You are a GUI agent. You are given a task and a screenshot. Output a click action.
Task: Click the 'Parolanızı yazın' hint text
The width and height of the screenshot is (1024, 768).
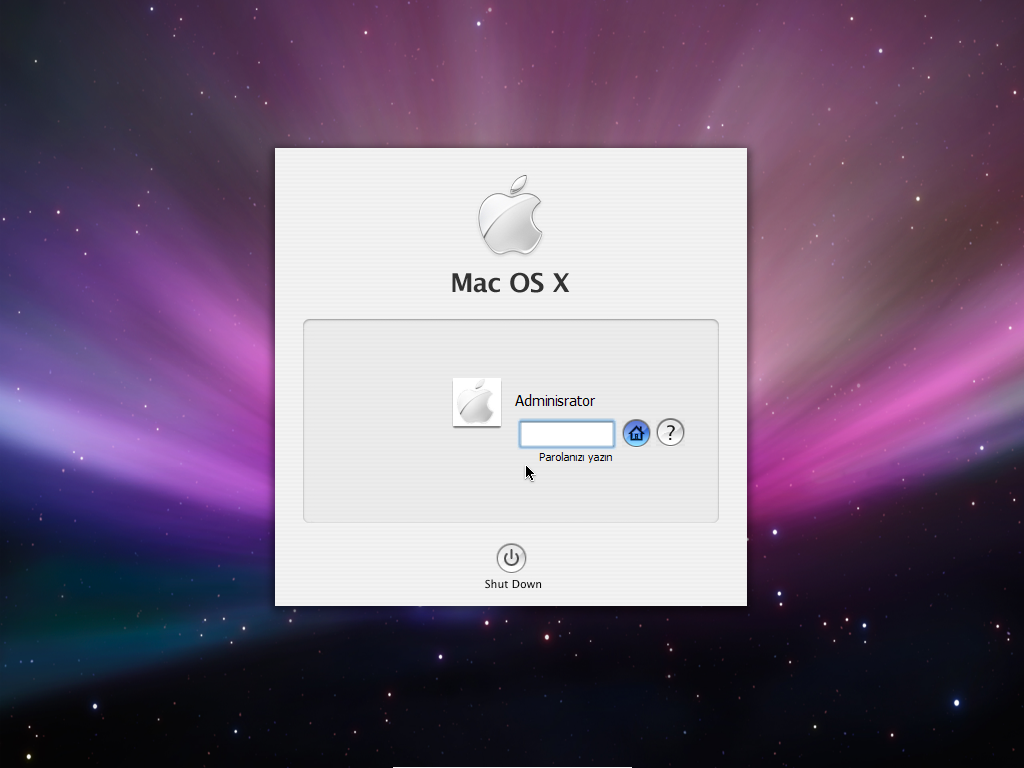point(575,457)
